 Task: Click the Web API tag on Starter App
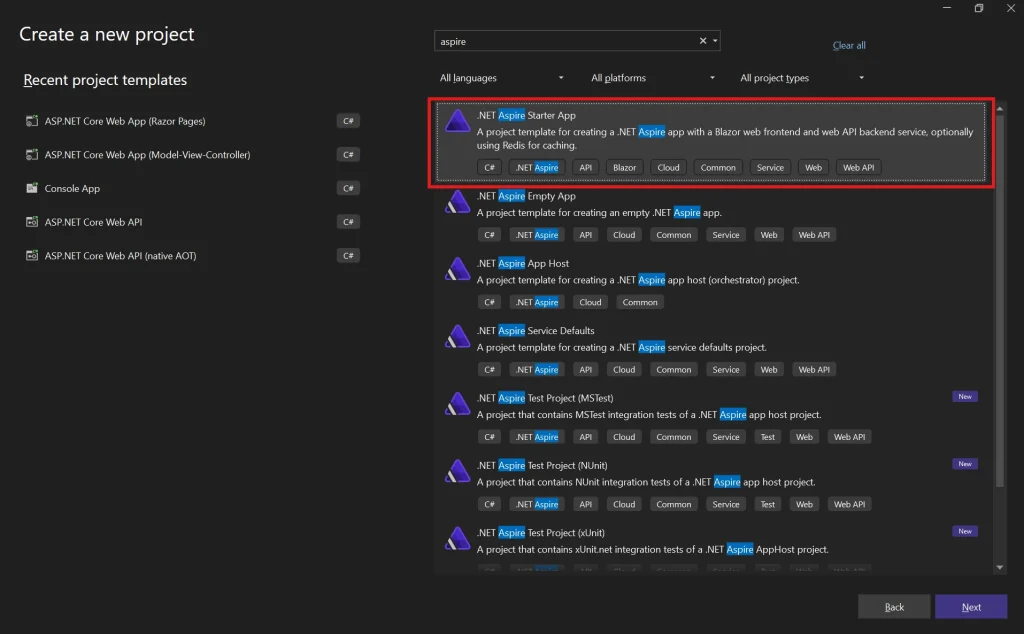[x=858, y=167]
